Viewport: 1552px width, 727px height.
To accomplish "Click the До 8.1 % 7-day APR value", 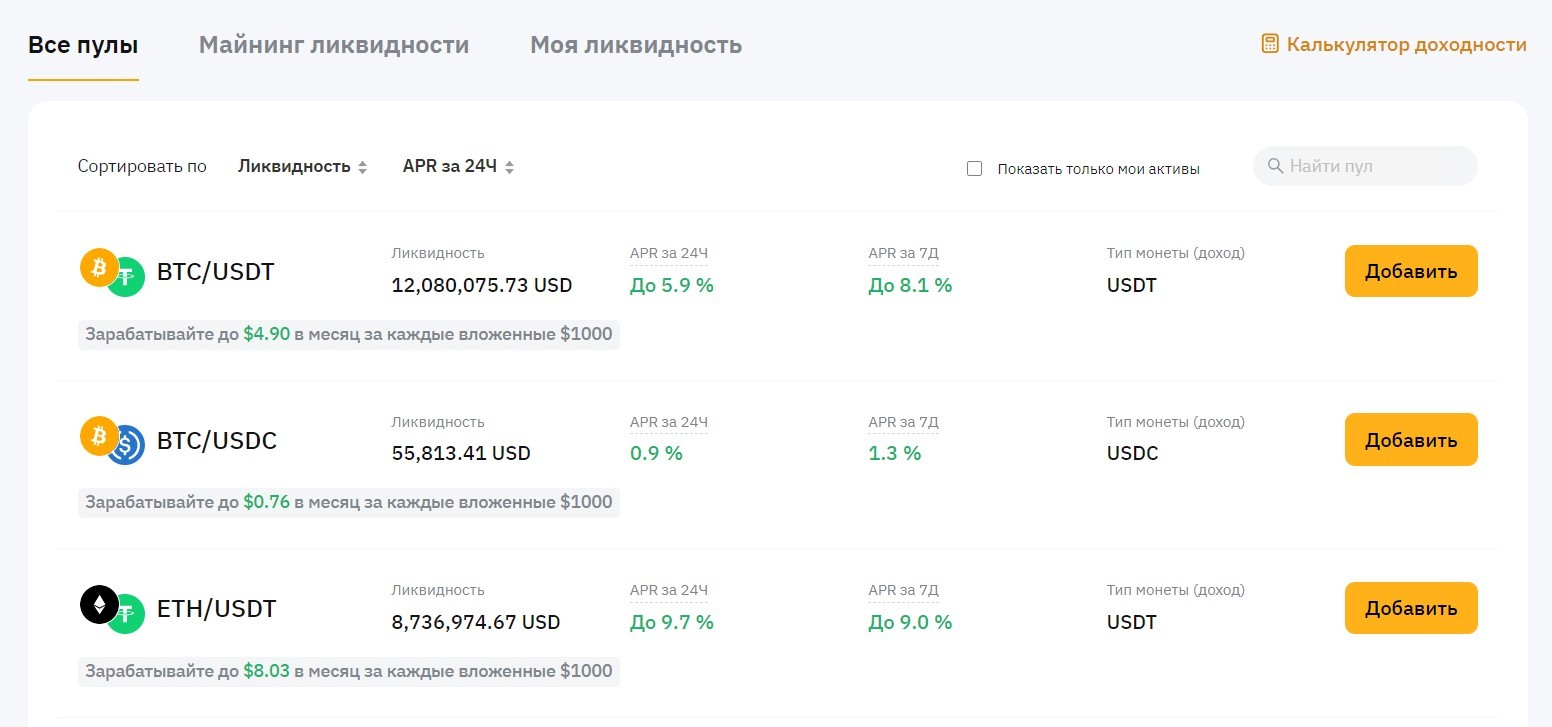I will click(x=910, y=285).
